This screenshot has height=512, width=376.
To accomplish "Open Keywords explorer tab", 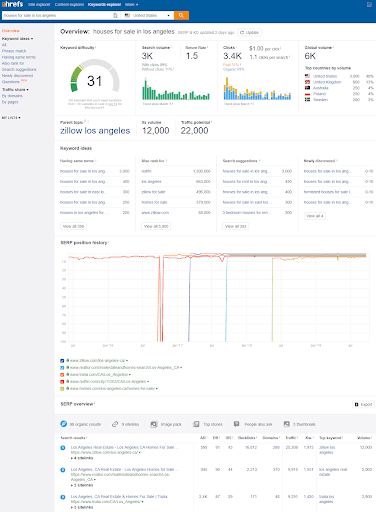I will (x=104, y=4).
